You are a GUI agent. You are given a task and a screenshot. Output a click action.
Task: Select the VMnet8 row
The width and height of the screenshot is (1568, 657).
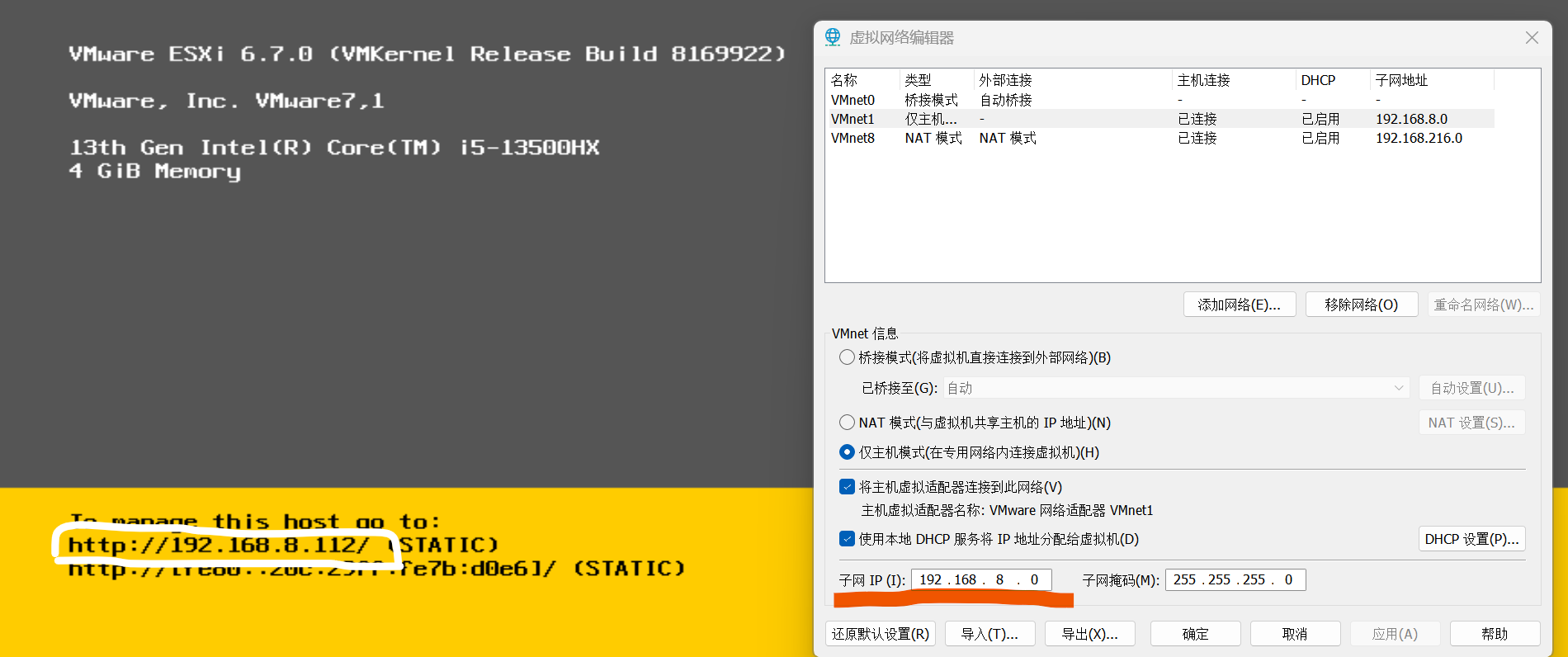coord(1162,138)
